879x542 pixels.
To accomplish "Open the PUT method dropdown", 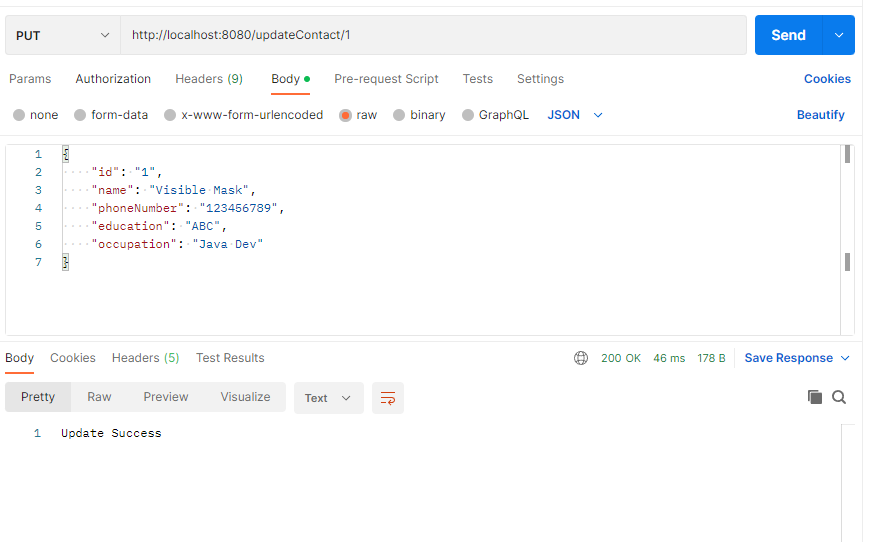I will (63, 35).
